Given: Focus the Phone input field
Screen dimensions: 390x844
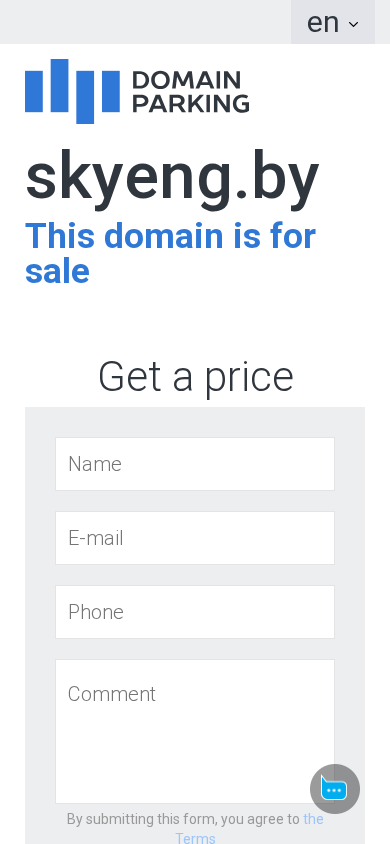Looking at the screenshot, I should (x=195, y=612).
